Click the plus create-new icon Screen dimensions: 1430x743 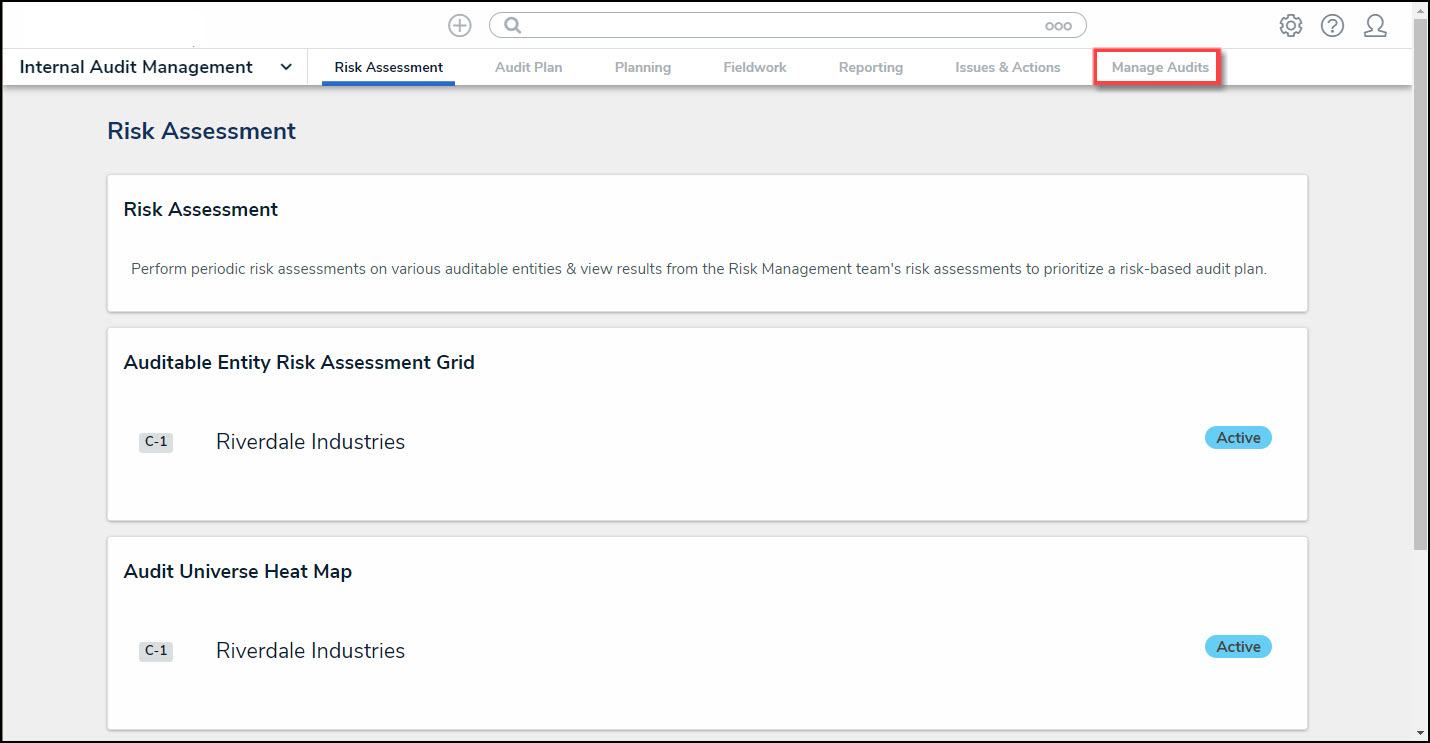pos(459,26)
